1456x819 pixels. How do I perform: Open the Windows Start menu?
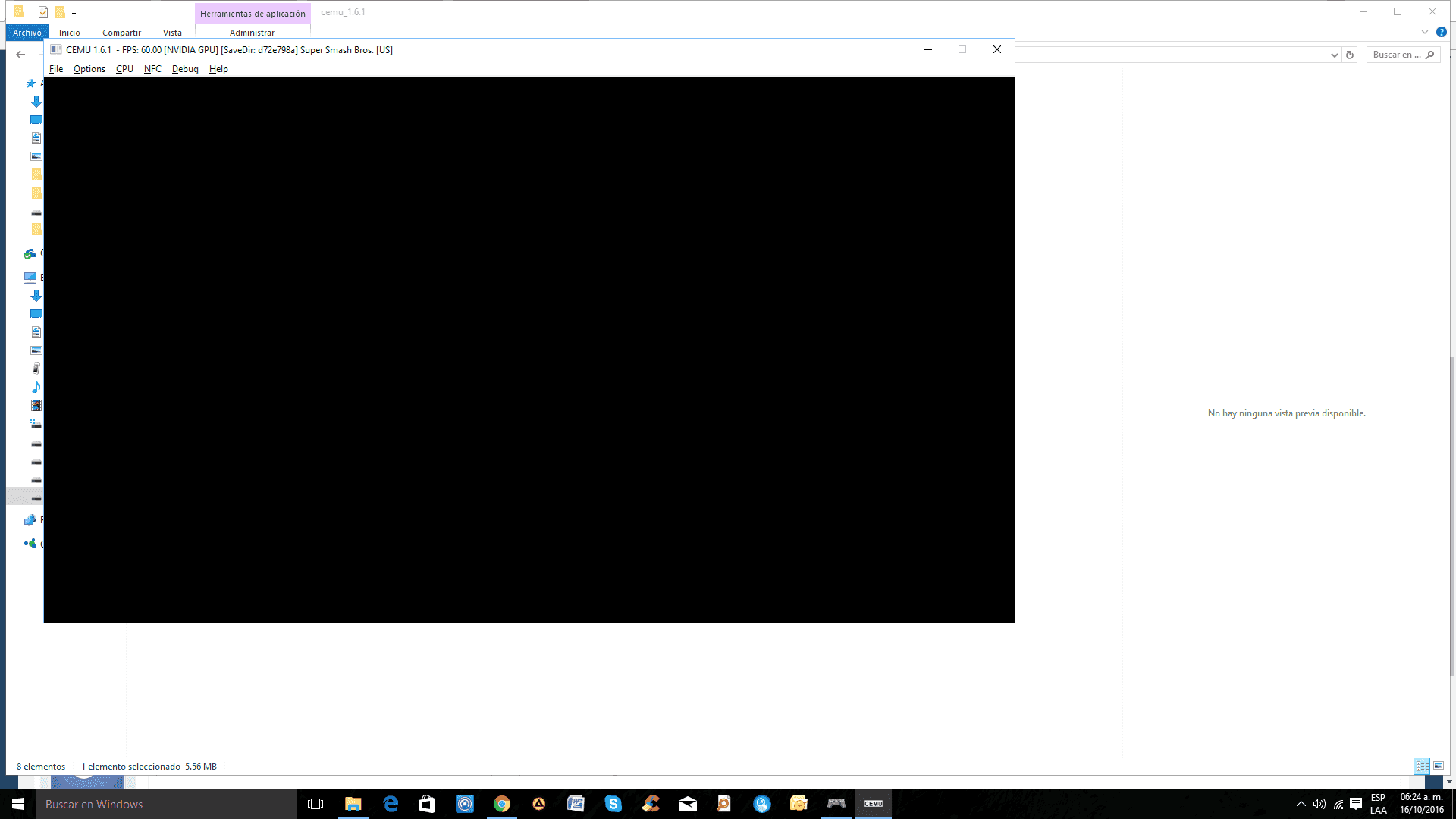[x=18, y=804]
